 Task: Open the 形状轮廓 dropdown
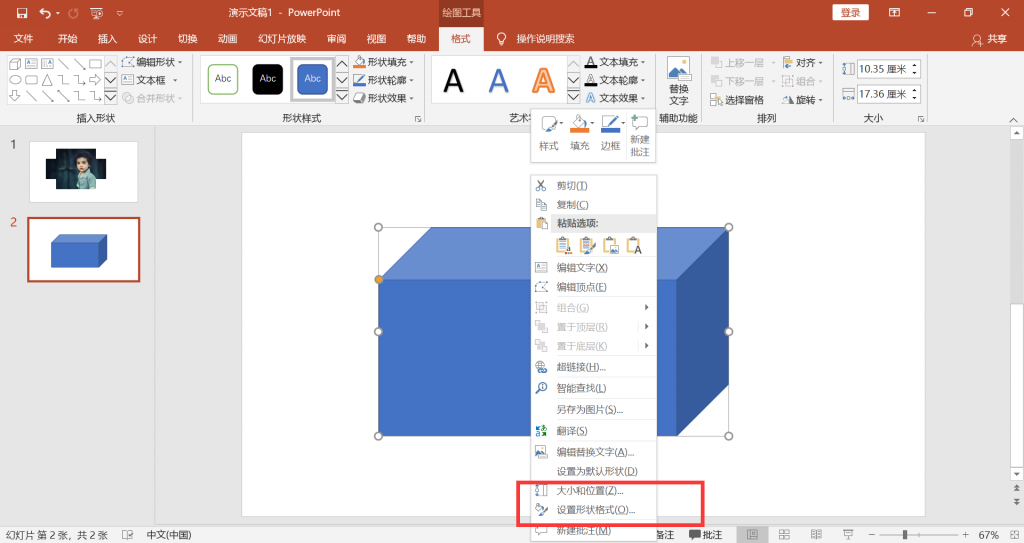(x=384, y=80)
